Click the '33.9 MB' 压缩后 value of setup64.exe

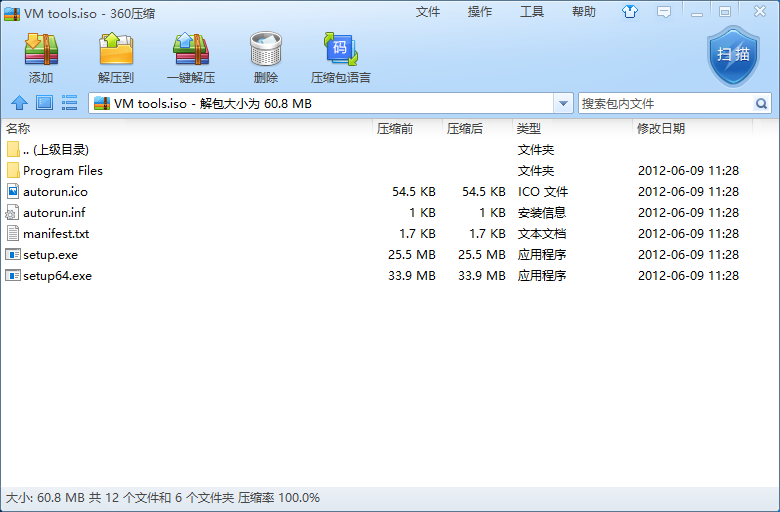pyautogui.click(x=482, y=275)
